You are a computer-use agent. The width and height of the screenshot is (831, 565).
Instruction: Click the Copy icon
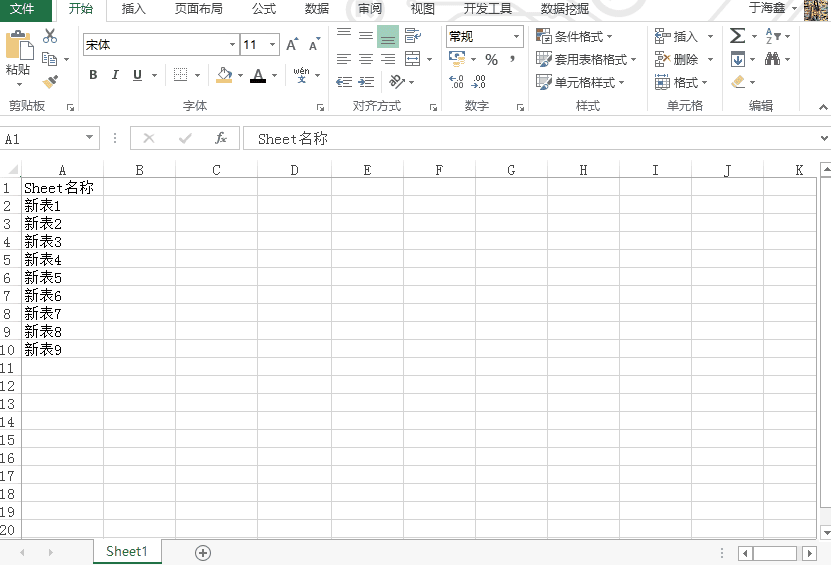pyautogui.click(x=49, y=59)
